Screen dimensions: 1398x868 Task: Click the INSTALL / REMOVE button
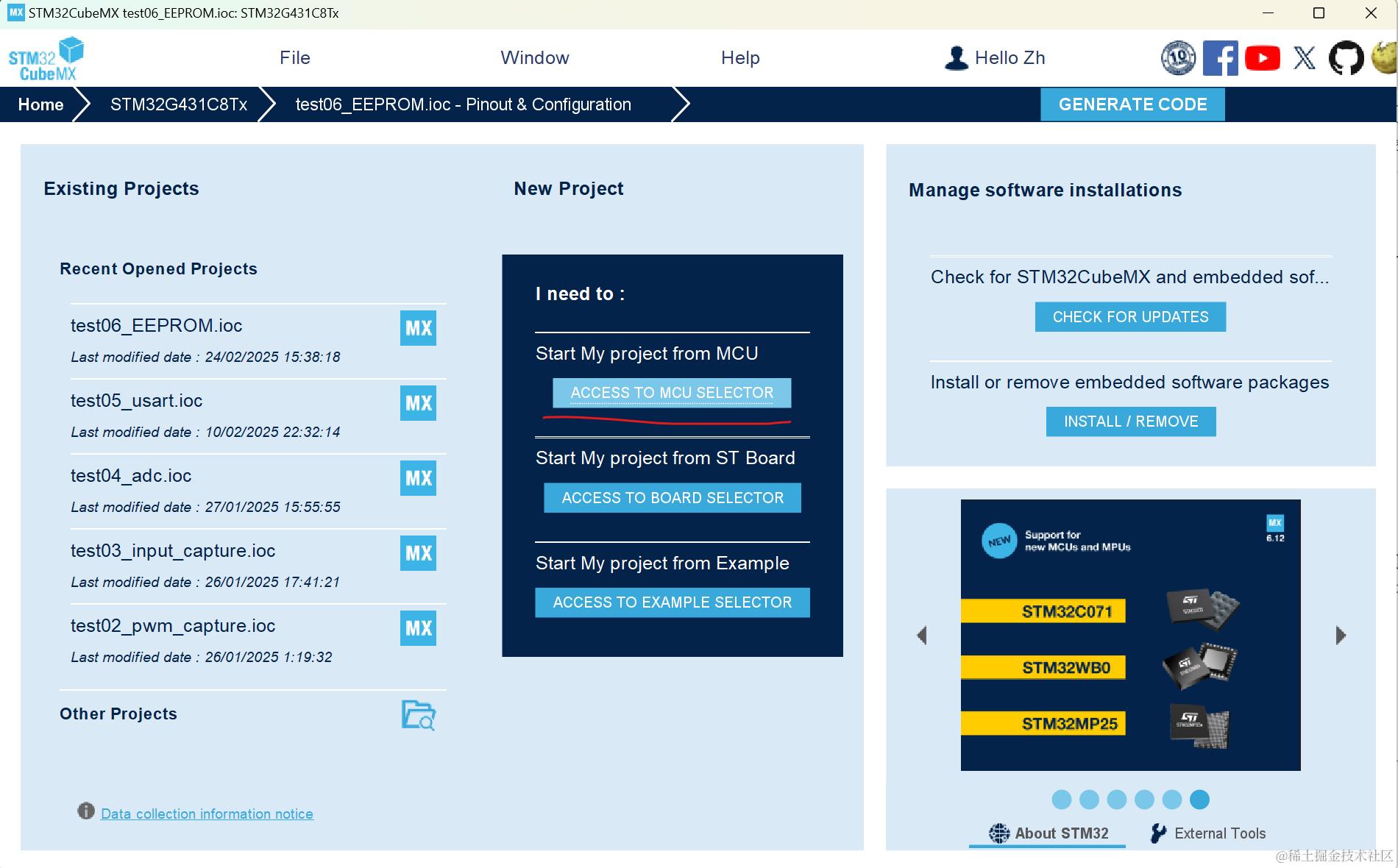tap(1131, 421)
